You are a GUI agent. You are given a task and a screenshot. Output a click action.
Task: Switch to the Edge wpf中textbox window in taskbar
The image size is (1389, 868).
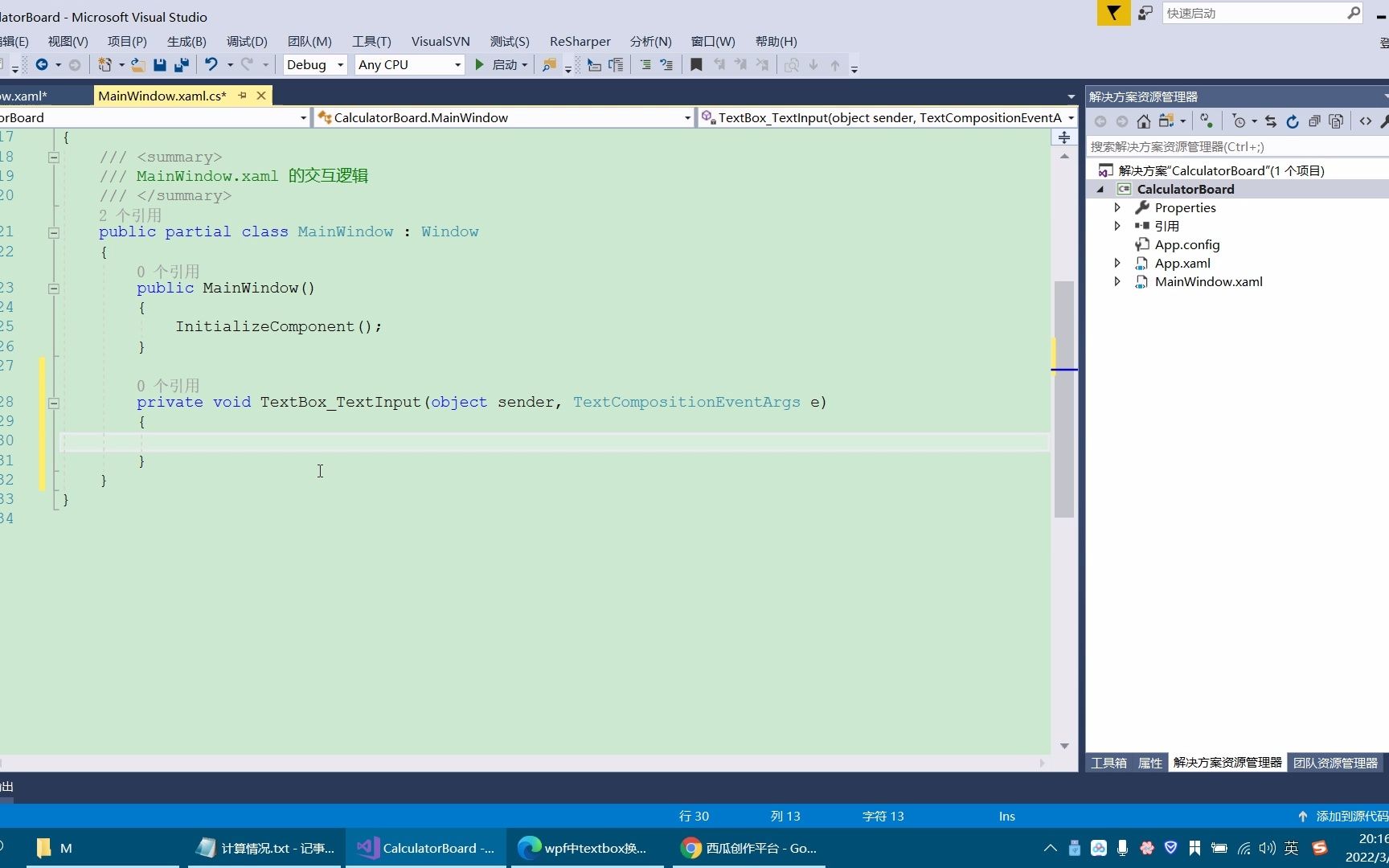[587, 848]
